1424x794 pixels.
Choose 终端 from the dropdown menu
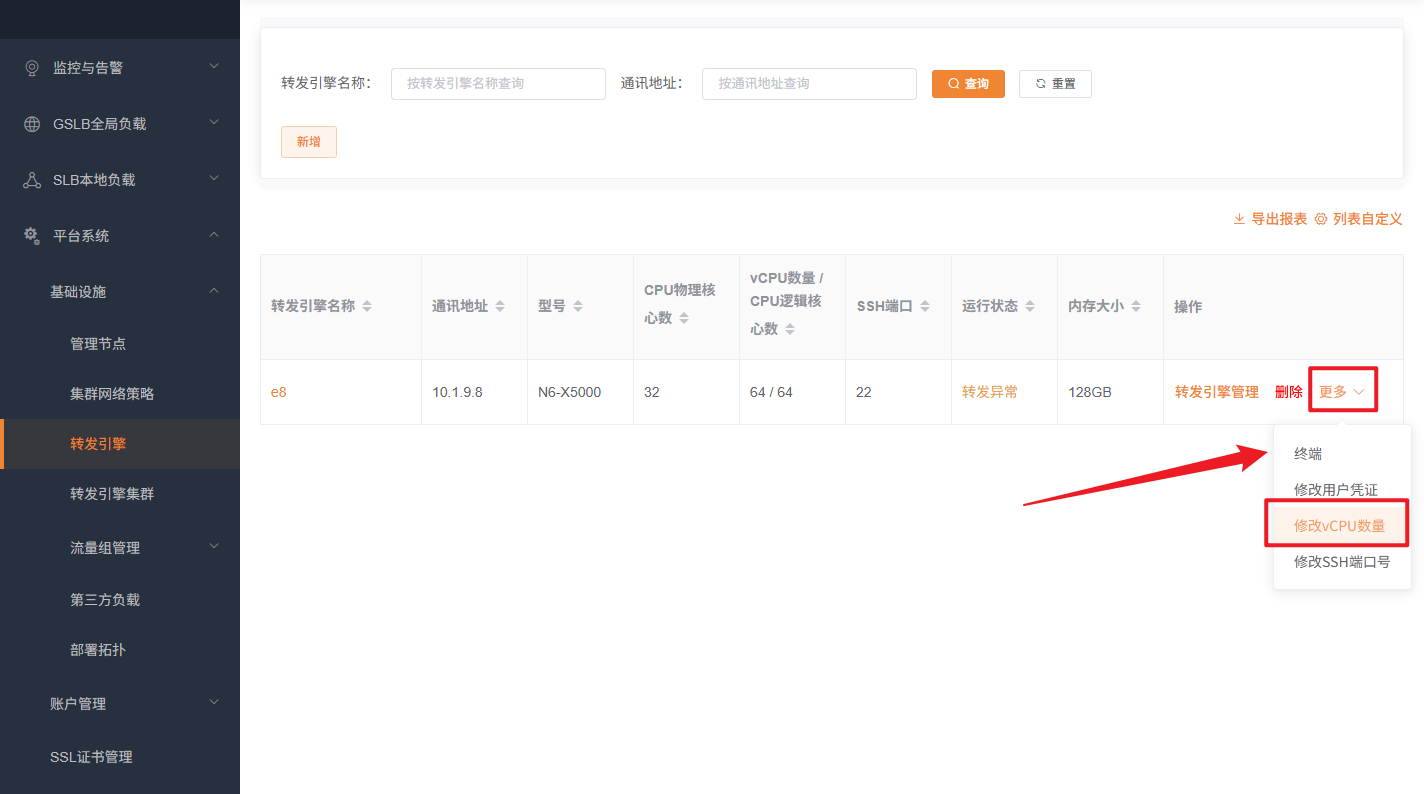[1307, 452]
